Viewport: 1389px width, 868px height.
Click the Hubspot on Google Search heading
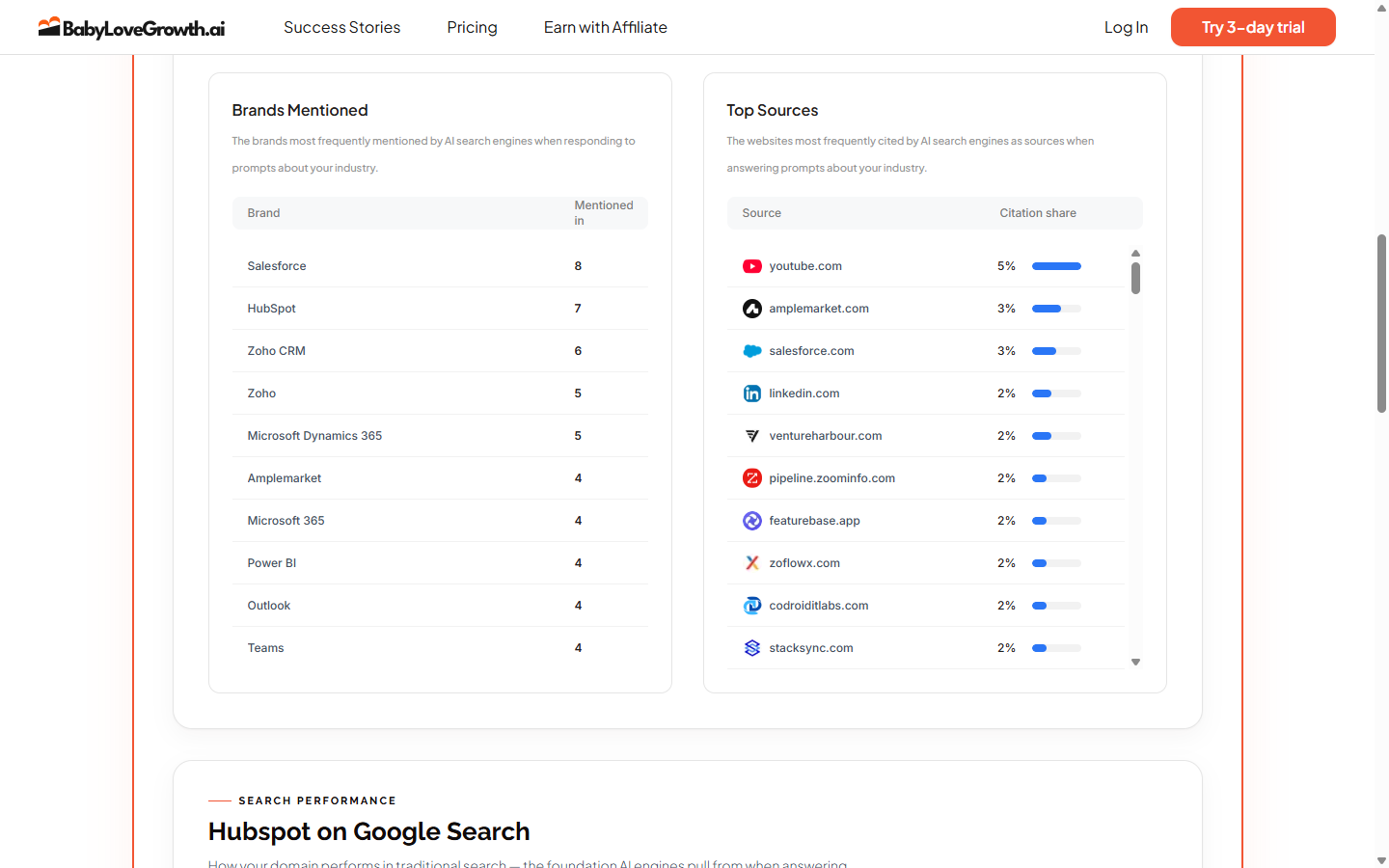point(369,831)
